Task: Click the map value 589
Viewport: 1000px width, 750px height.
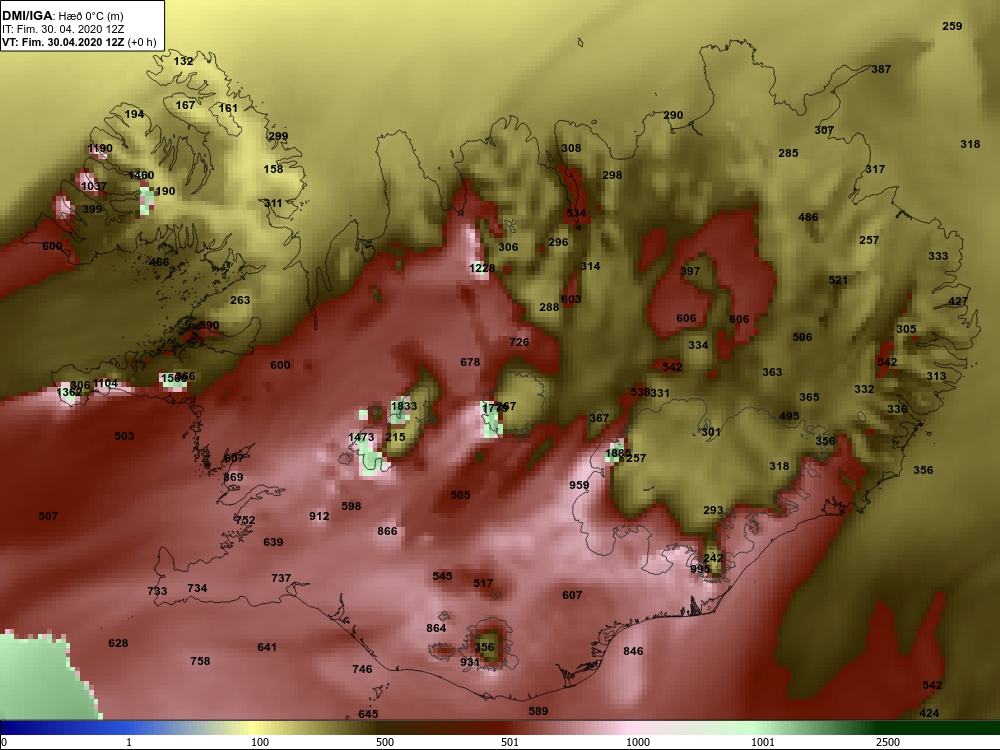Action: pos(538,711)
